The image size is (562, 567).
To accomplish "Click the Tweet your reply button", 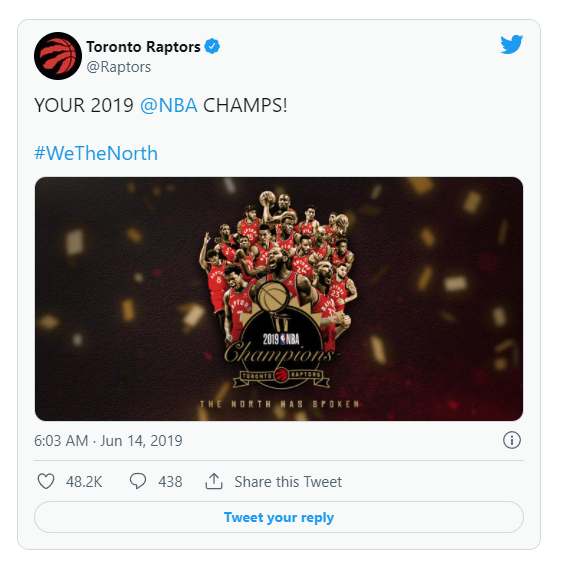I will click(x=279, y=517).
